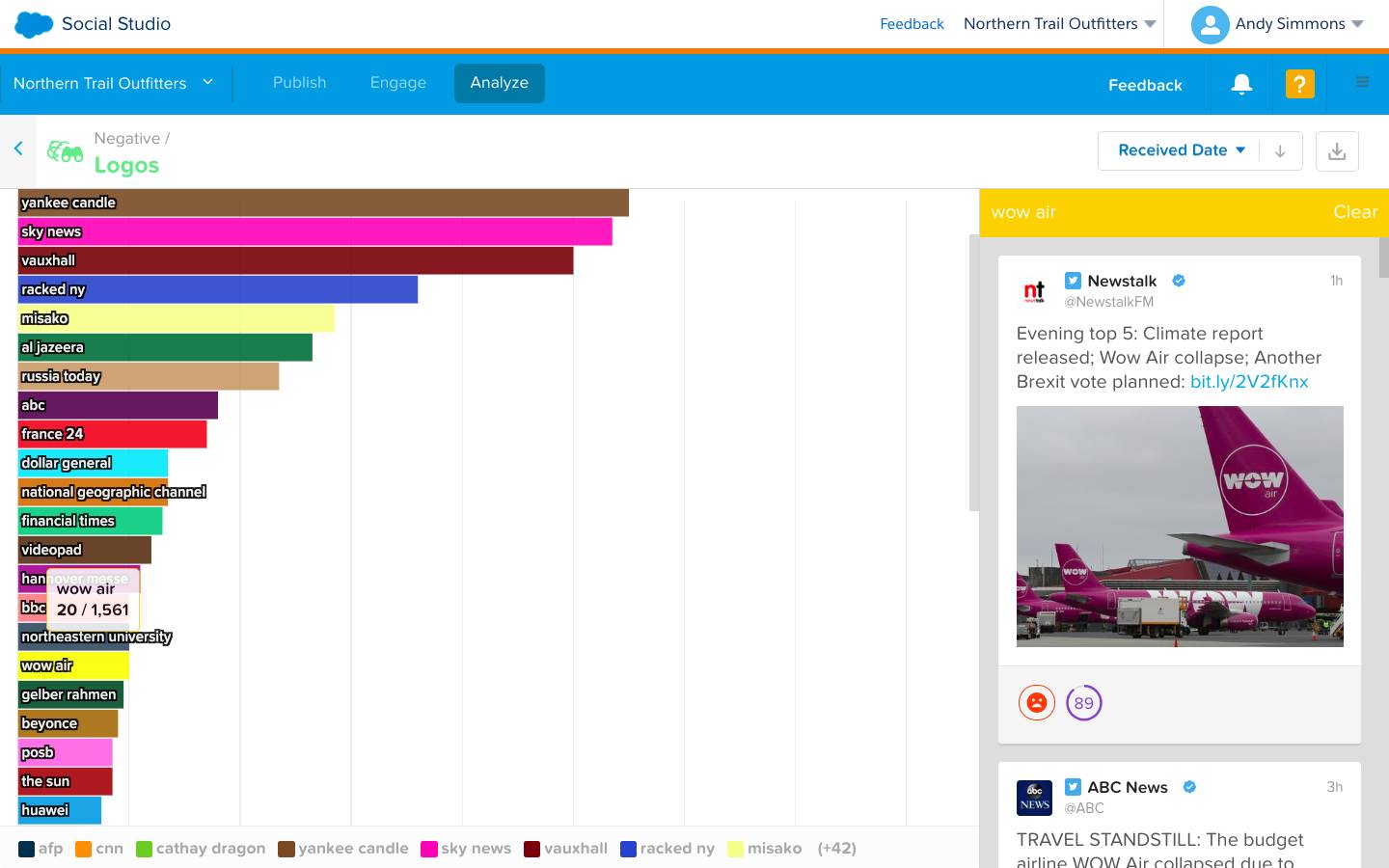Select national geographic channel bar

[x=93, y=492]
